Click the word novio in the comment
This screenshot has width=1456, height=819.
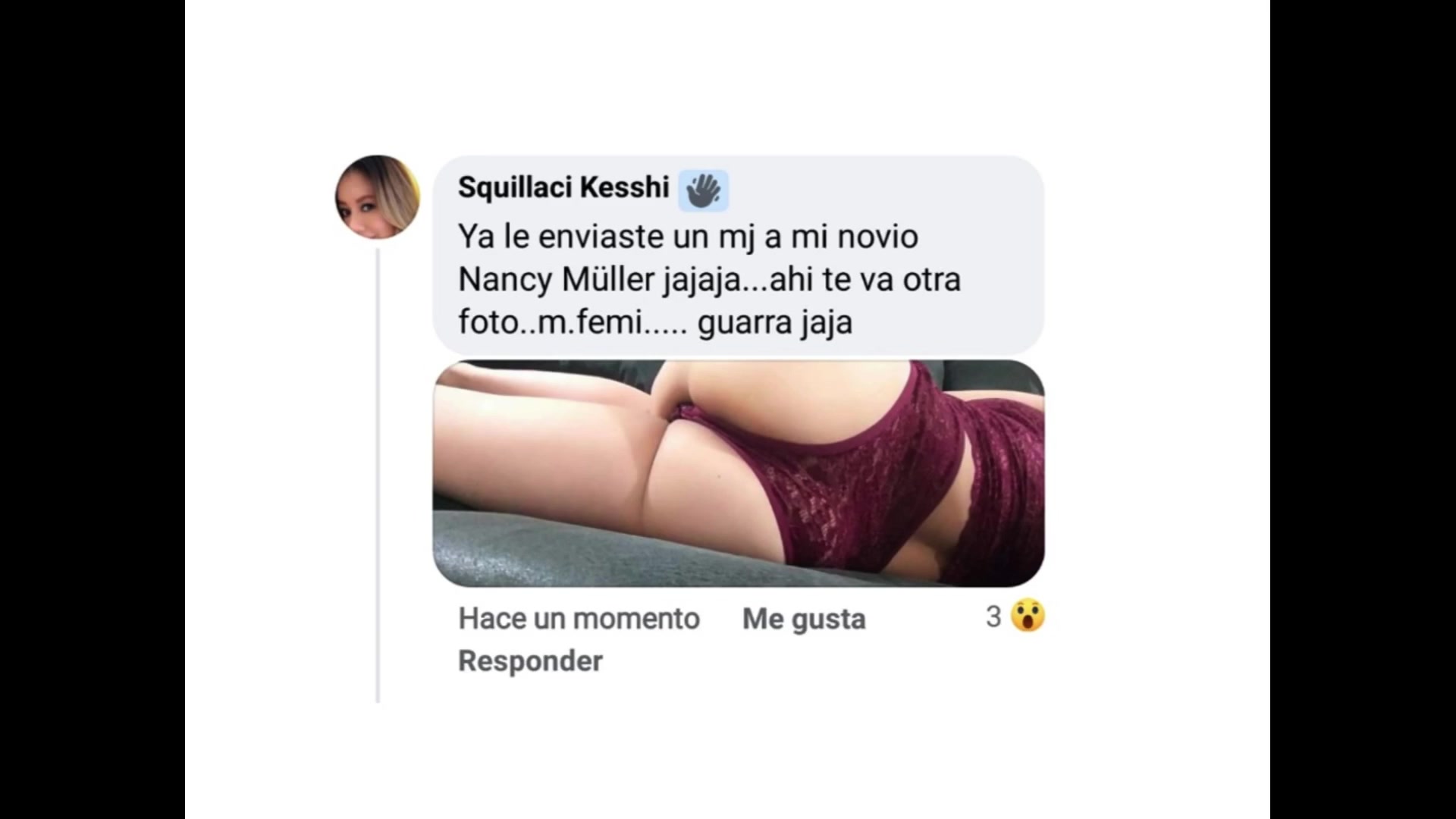click(877, 237)
